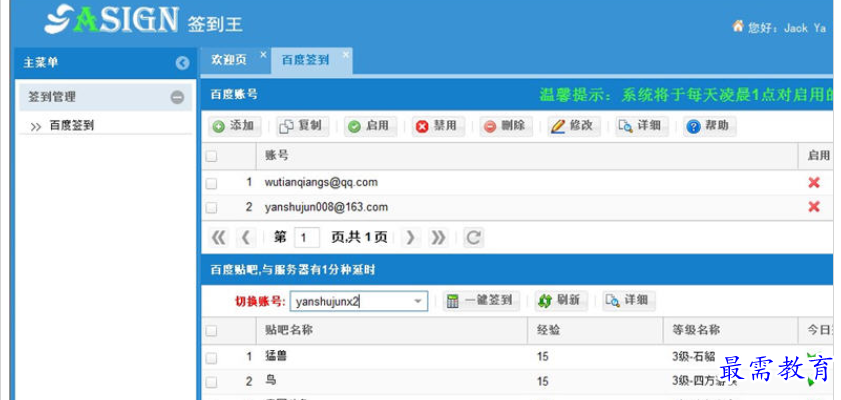
Task: Click the 复制 (copy) toolbar button
Action: click(302, 126)
